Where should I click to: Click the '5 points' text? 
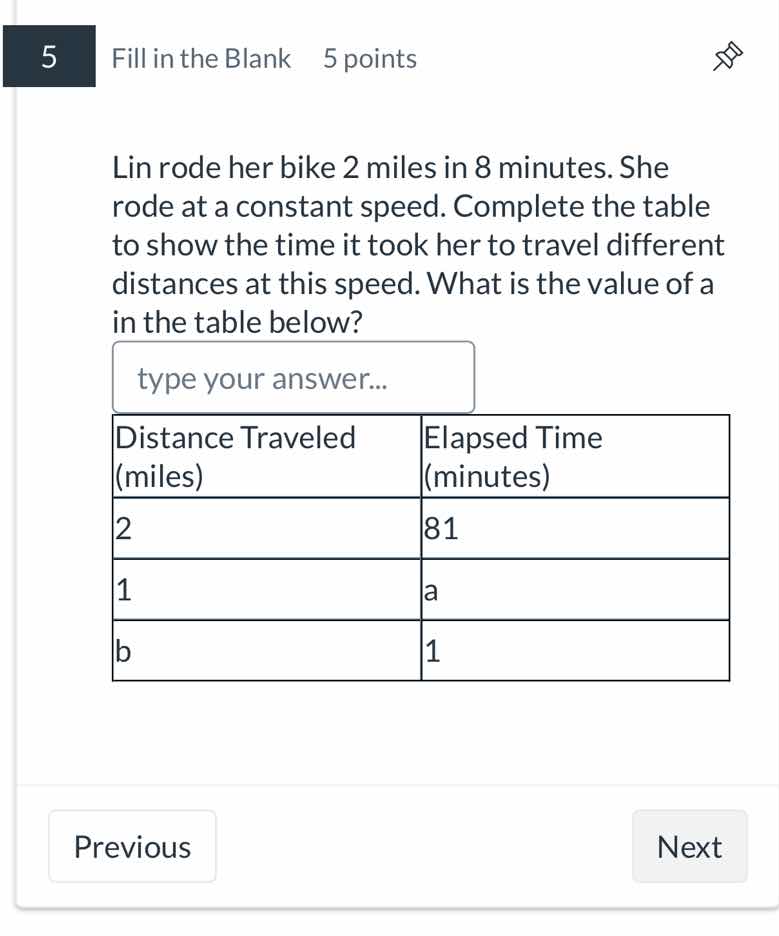point(369,59)
